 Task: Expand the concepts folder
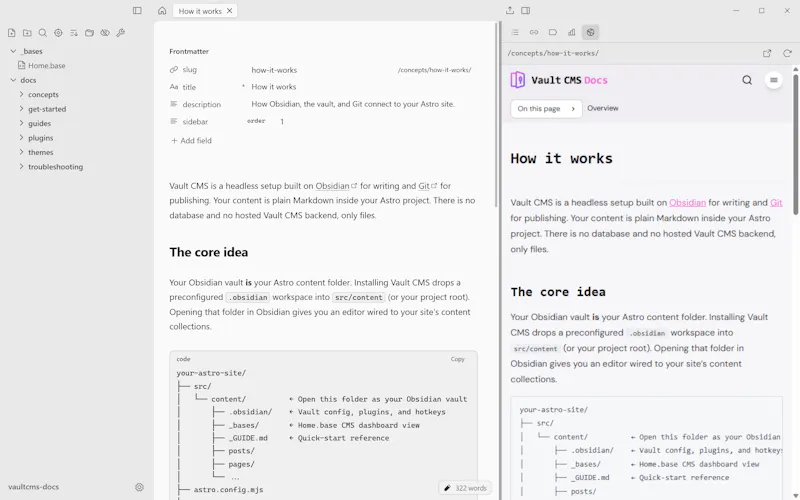(x=21, y=94)
